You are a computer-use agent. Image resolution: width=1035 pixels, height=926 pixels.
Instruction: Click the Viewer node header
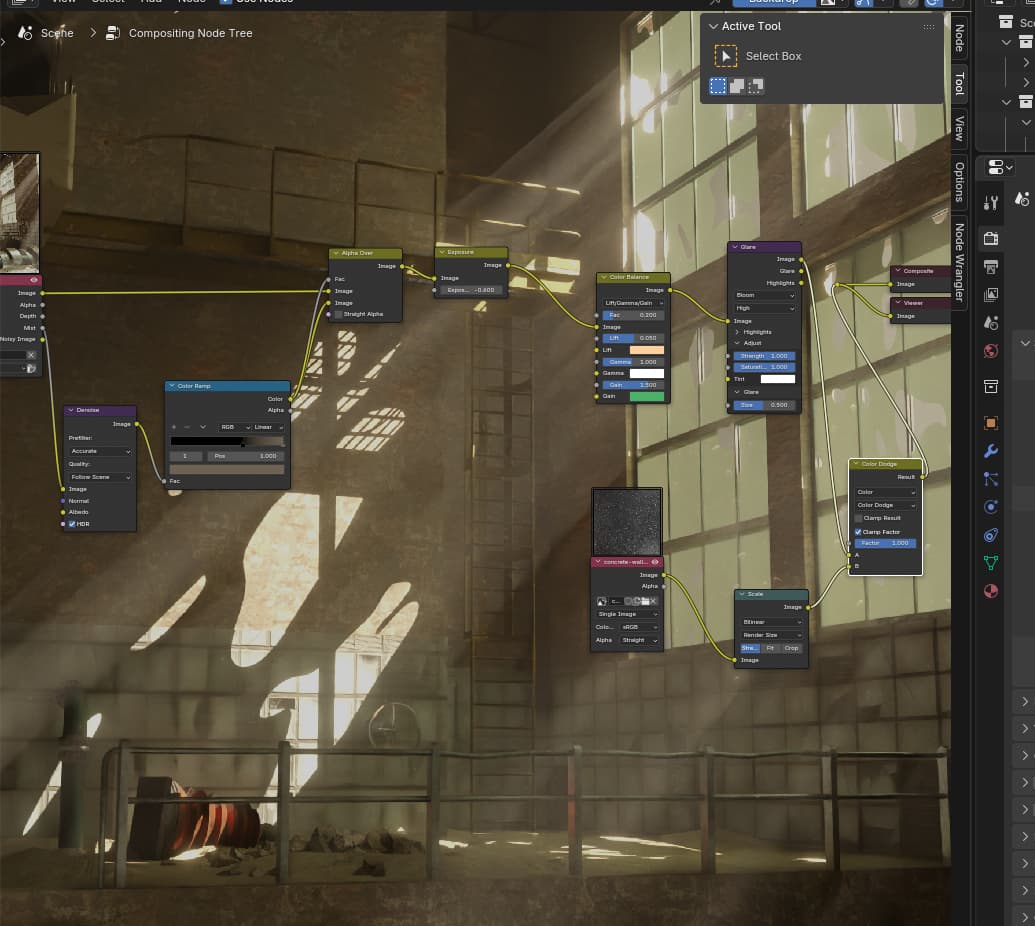921,303
